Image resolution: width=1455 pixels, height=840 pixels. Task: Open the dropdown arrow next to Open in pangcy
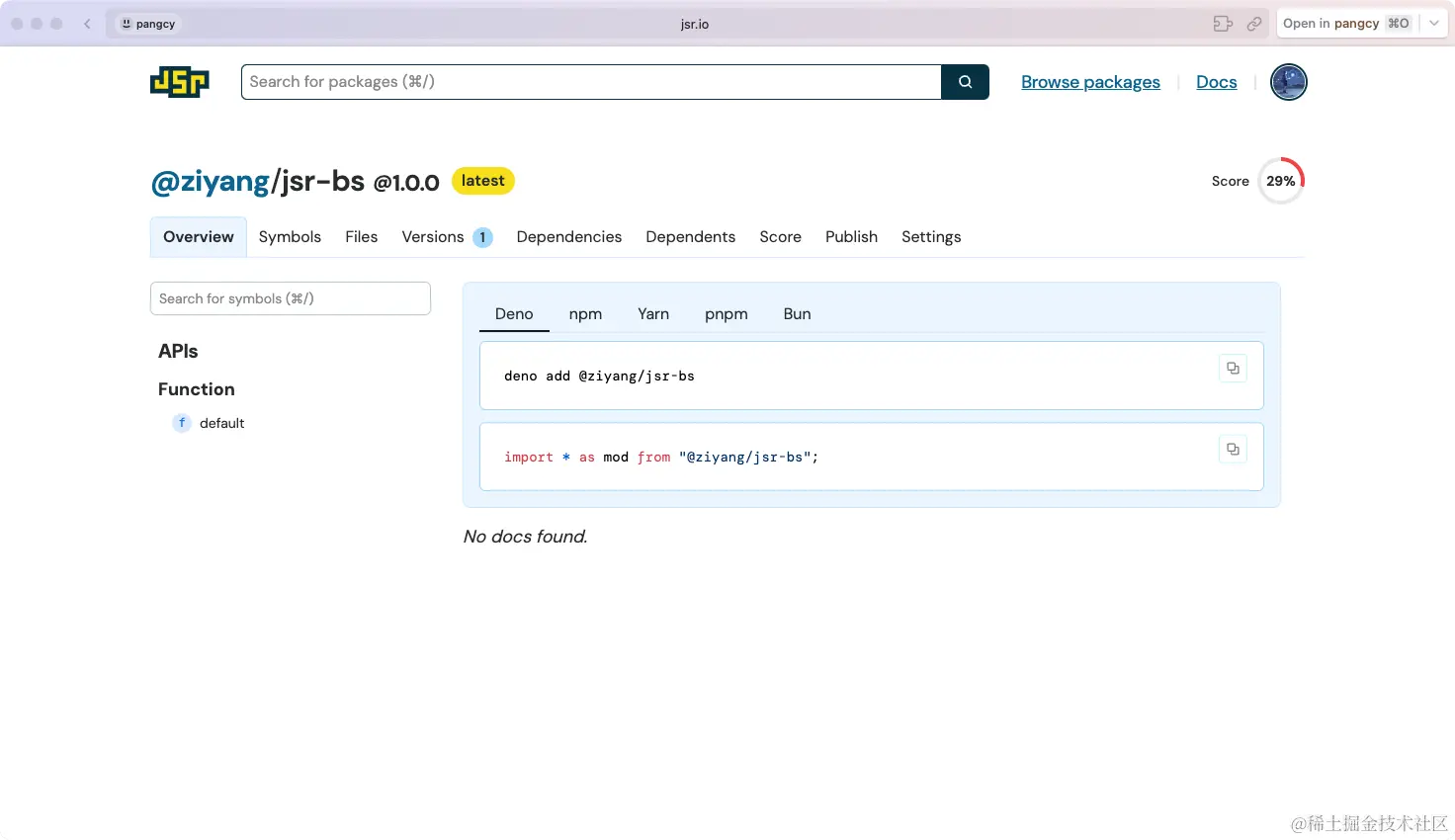pos(1433,24)
